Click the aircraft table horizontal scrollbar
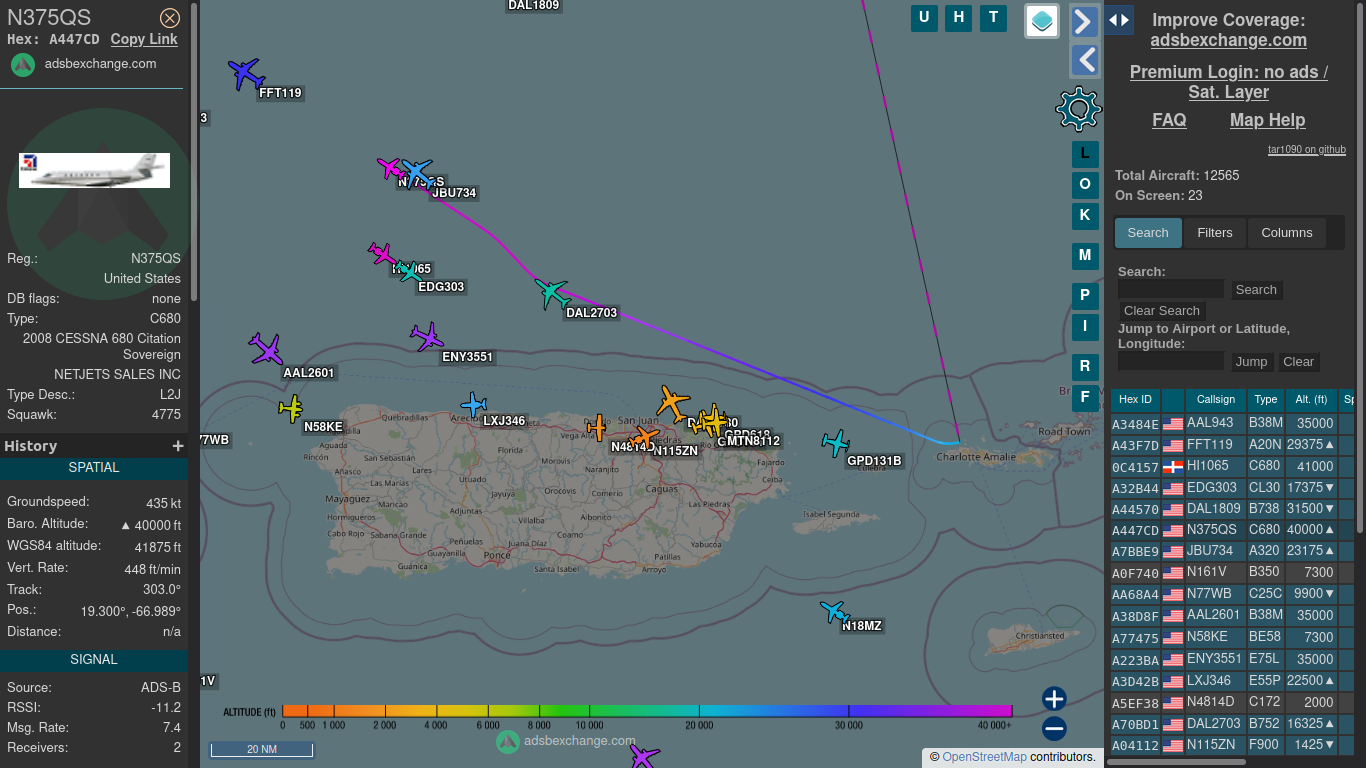Viewport: 1366px width, 768px height. [1178, 762]
